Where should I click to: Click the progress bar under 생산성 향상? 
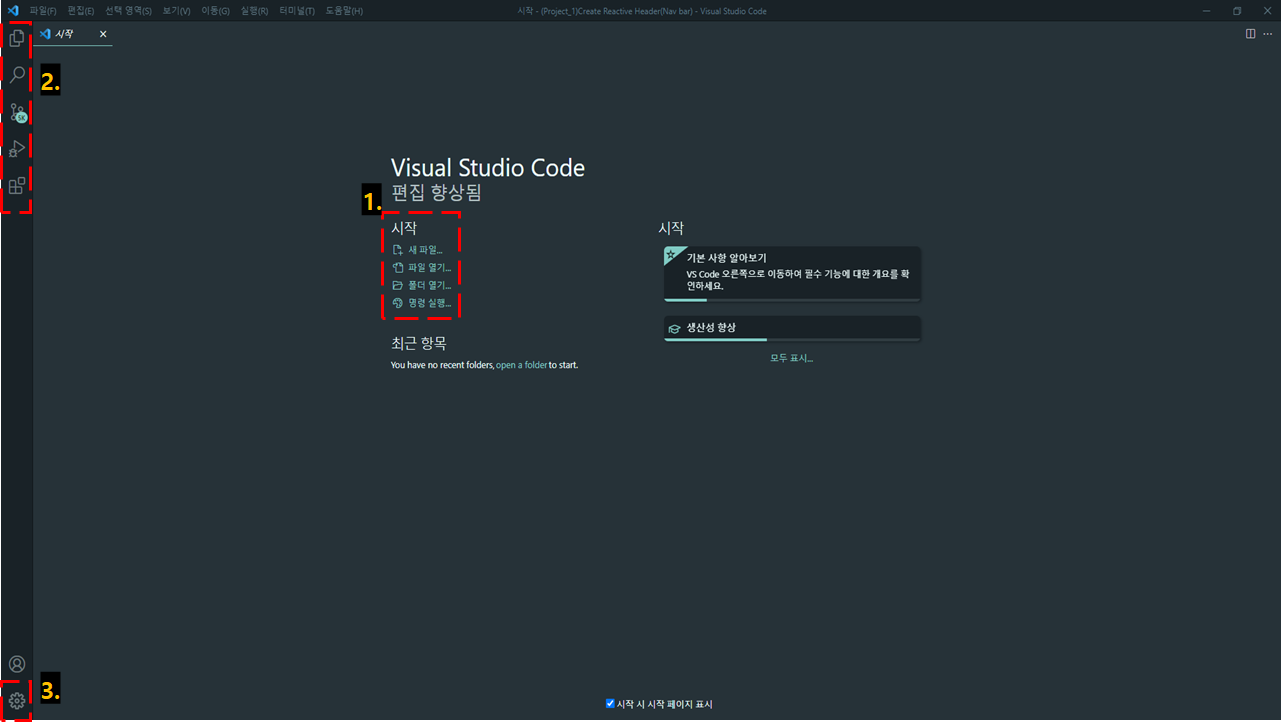click(792, 340)
